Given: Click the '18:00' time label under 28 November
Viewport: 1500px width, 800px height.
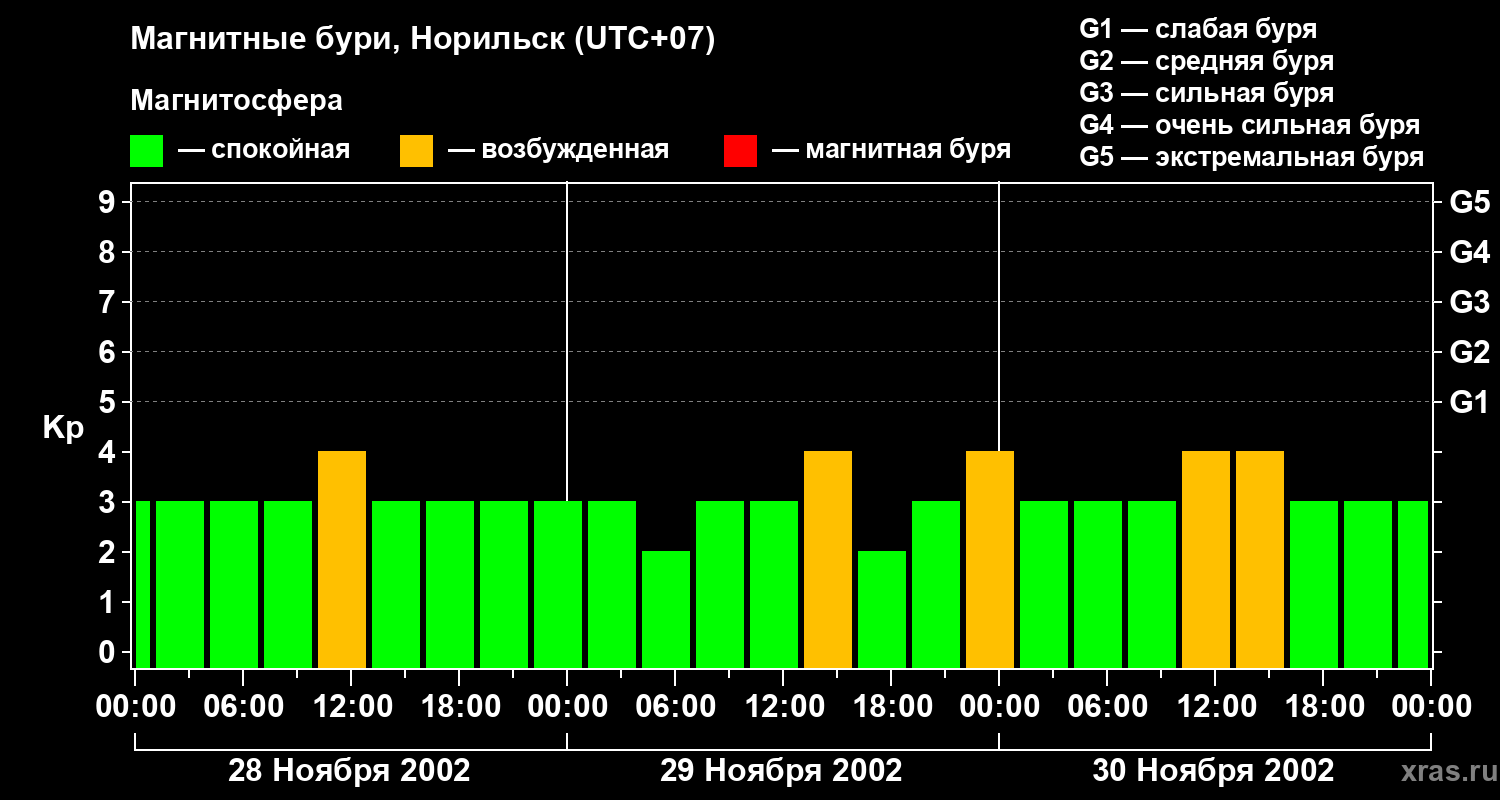Looking at the screenshot, I should [459, 707].
